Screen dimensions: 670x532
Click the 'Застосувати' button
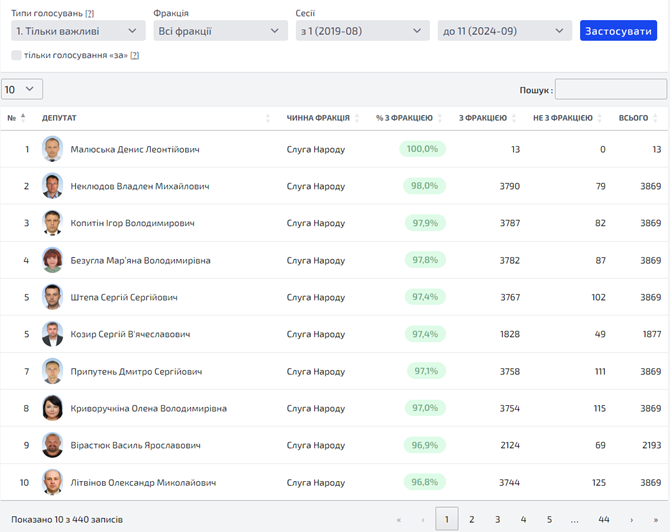pos(618,31)
